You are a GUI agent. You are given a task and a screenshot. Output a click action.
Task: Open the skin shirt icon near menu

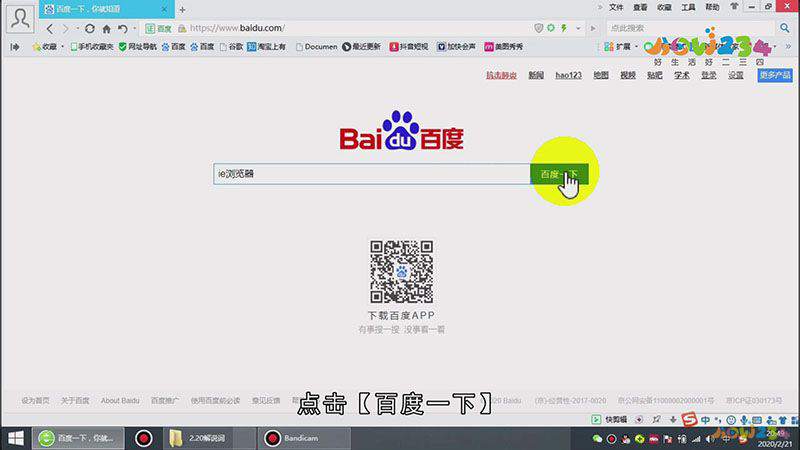(x=734, y=7)
